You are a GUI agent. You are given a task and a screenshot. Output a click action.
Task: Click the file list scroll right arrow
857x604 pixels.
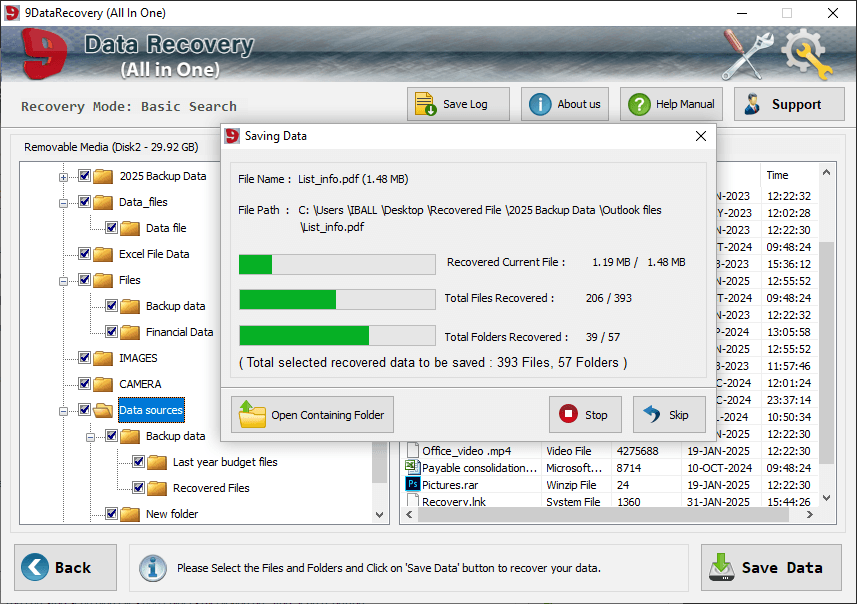coord(809,515)
